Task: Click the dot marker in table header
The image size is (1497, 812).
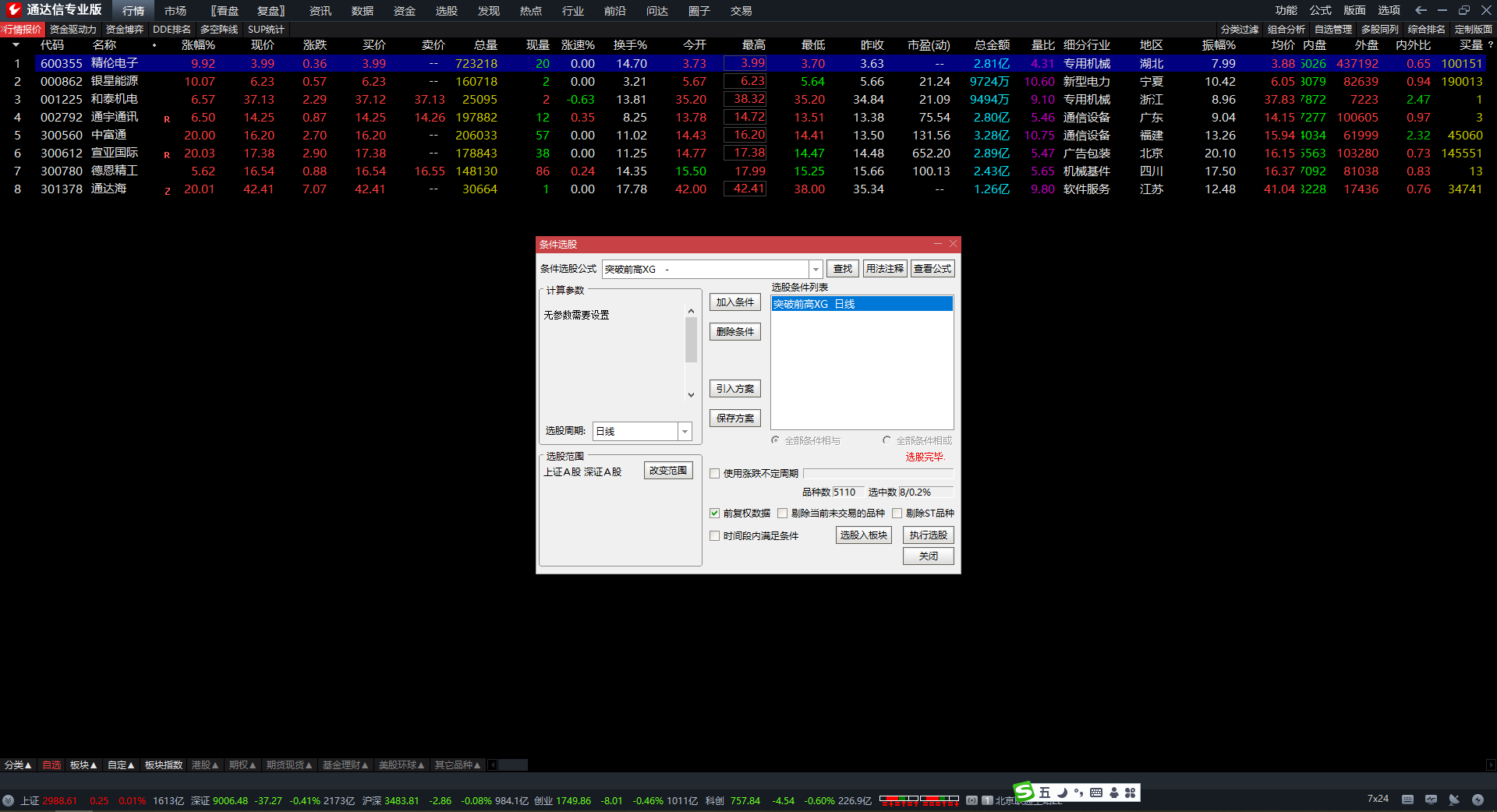Action: point(154,45)
